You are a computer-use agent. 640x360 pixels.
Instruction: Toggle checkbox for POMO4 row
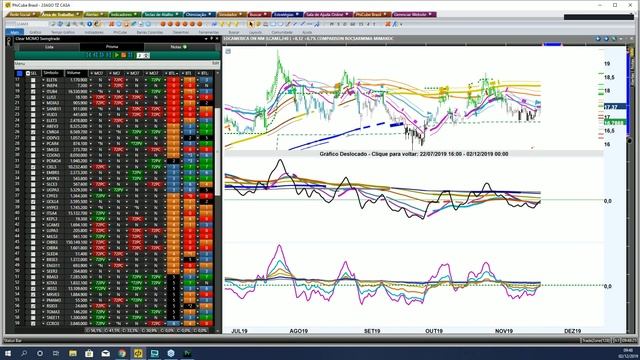33,161
